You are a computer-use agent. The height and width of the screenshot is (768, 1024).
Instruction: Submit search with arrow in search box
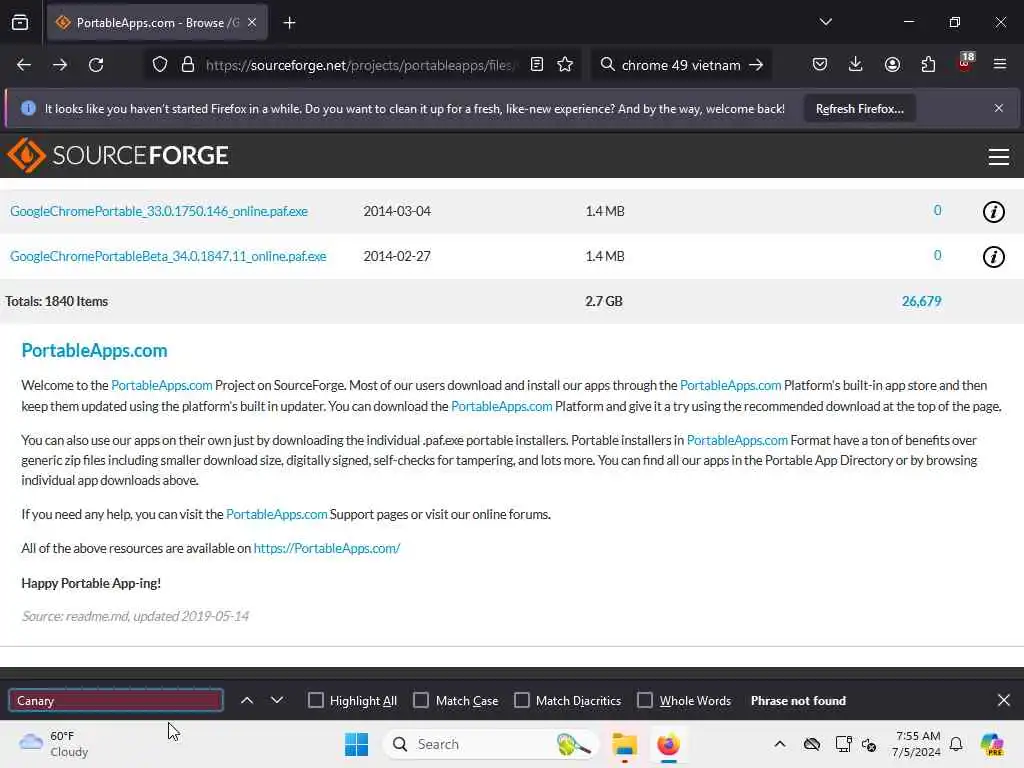(756, 65)
